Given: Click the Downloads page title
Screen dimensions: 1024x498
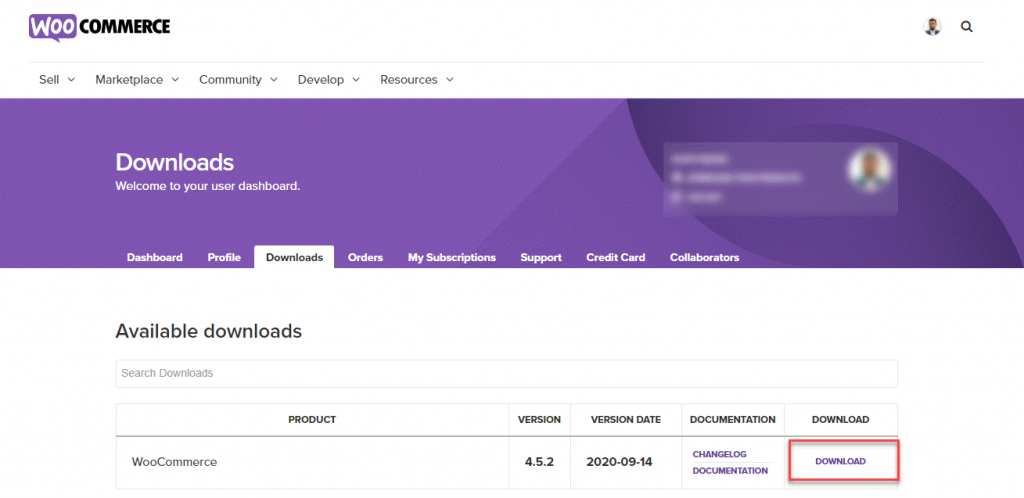Looking at the screenshot, I should [174, 162].
